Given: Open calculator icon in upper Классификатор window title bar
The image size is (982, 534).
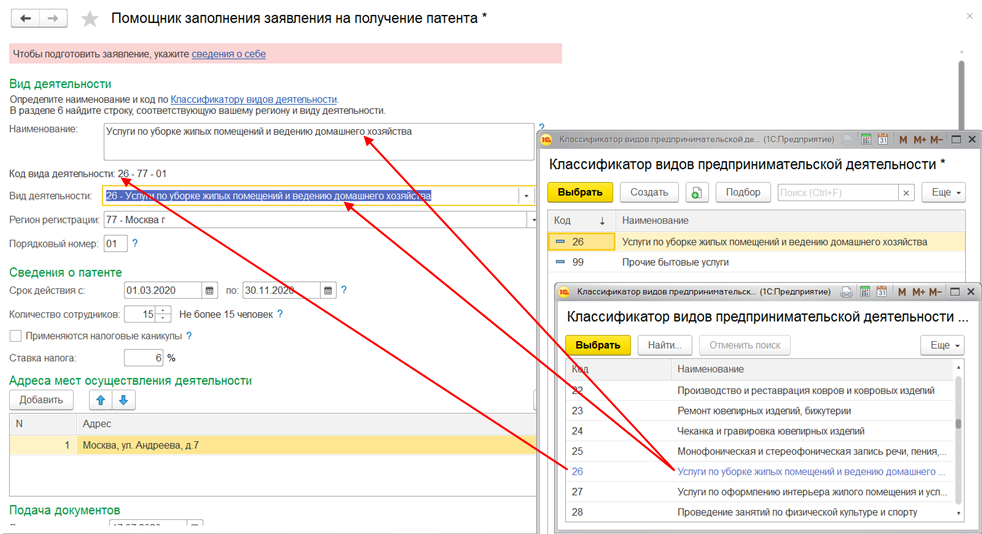Looking at the screenshot, I should coord(866,139).
